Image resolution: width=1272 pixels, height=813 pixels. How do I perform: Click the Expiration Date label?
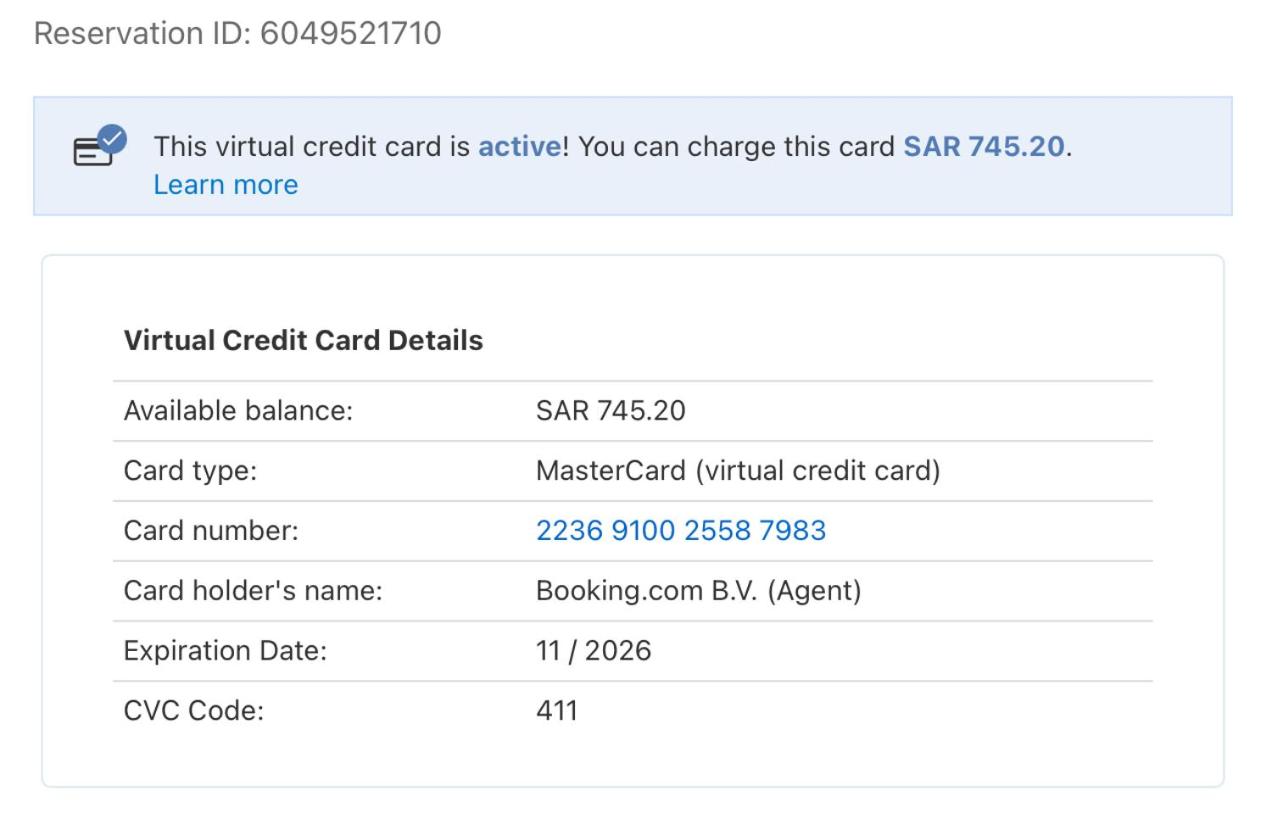coord(225,651)
